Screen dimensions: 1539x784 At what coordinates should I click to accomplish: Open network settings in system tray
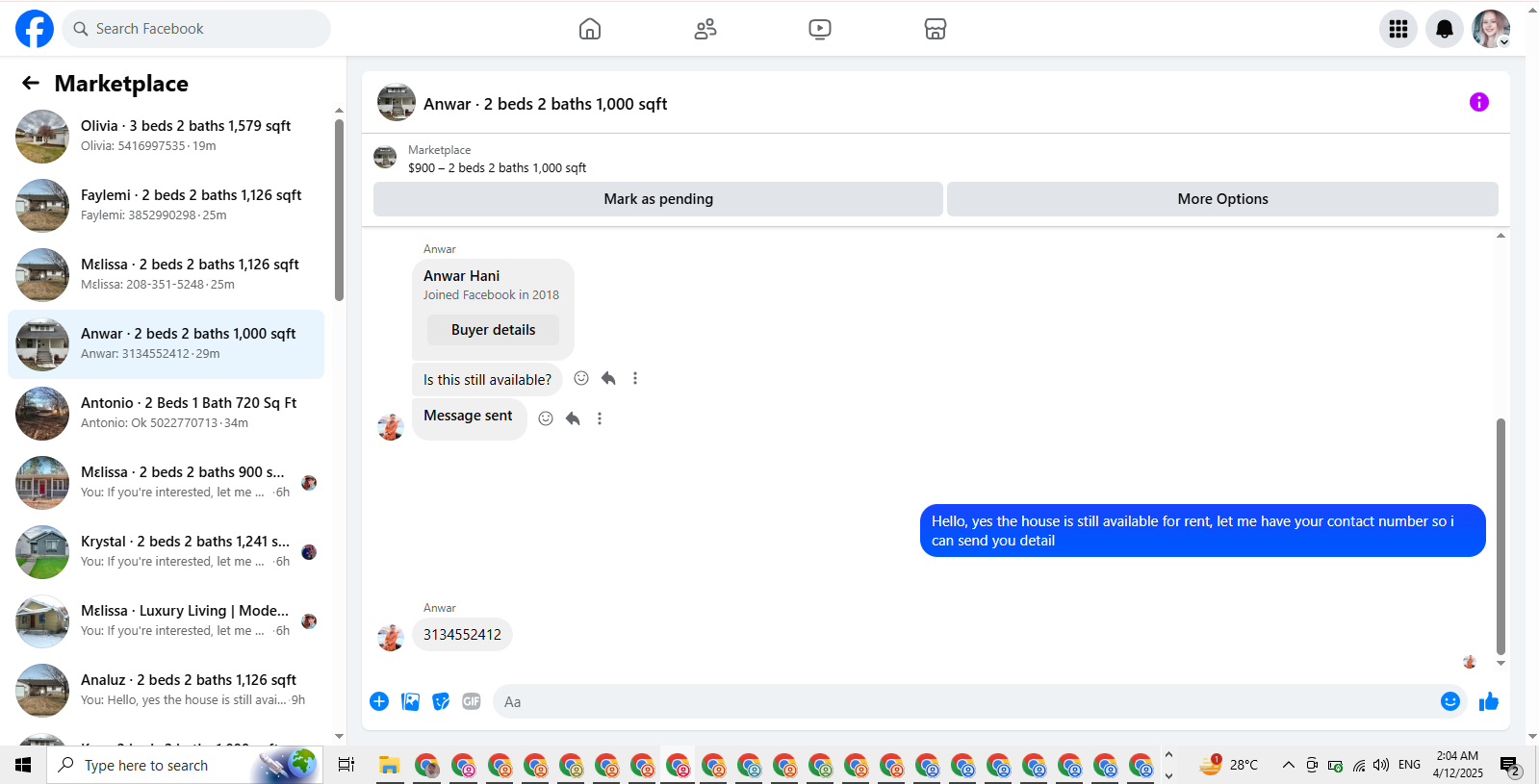click(1358, 765)
